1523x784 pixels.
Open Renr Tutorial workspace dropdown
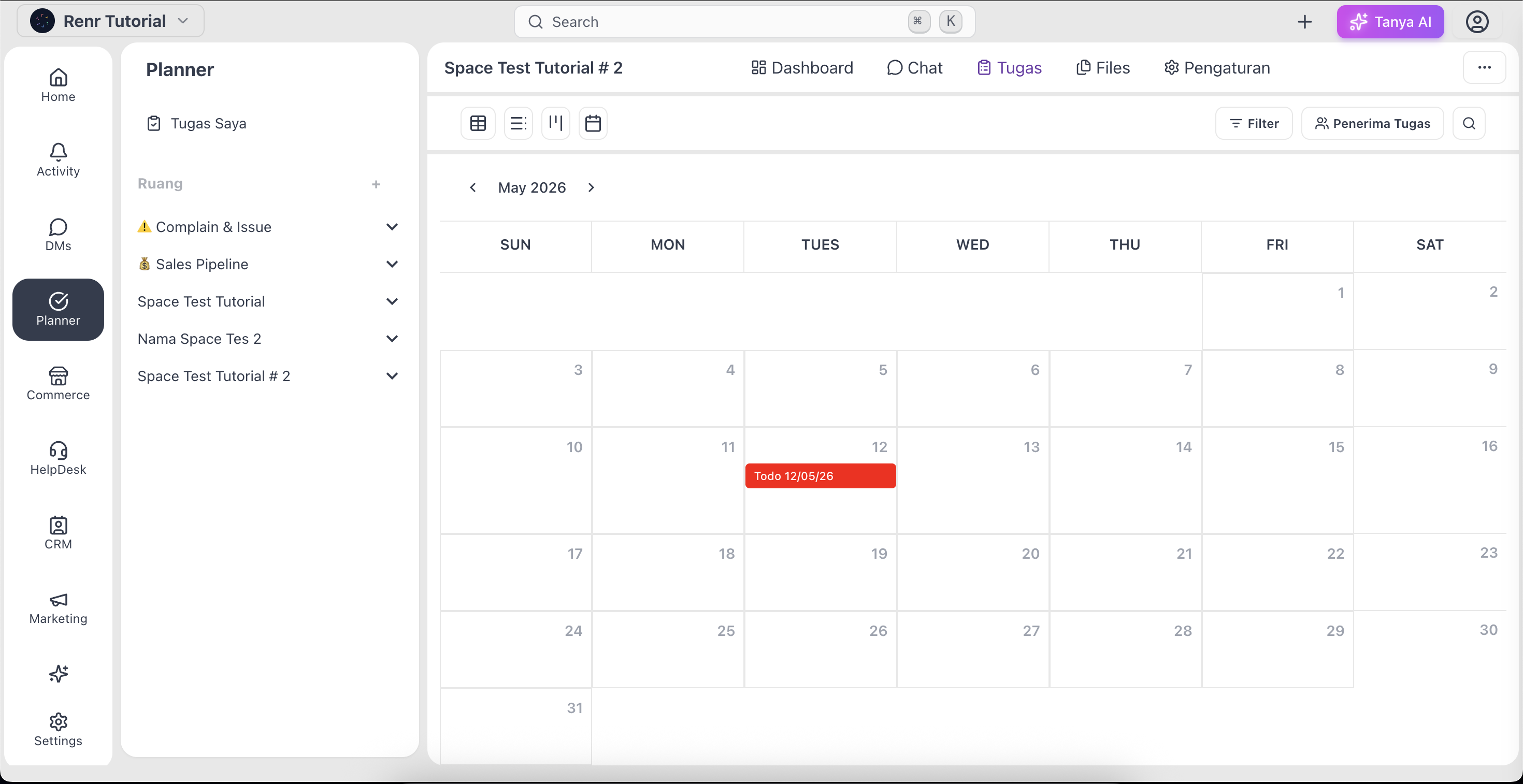pos(110,21)
